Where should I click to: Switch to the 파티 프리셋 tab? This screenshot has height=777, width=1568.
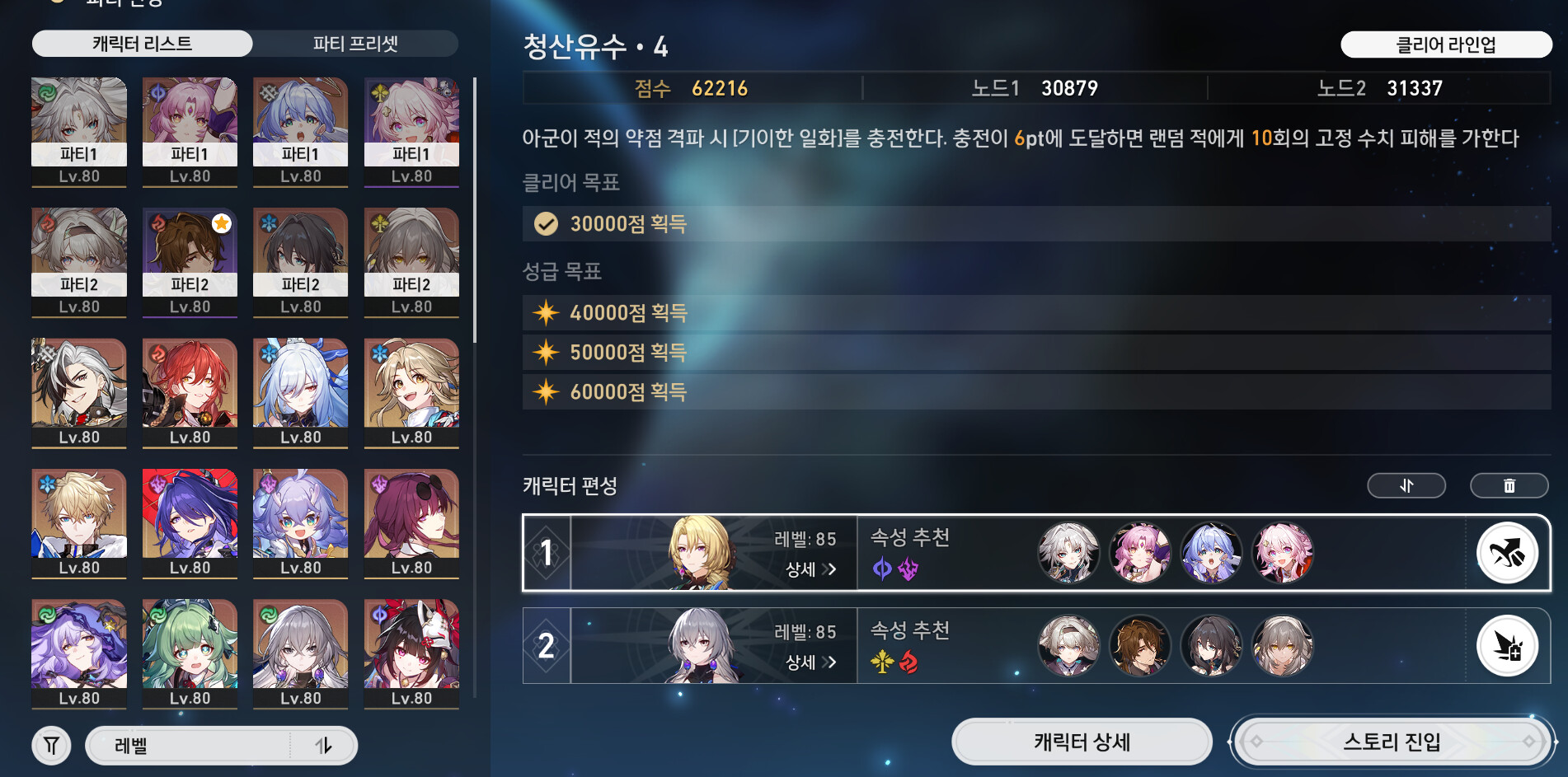pos(355,44)
